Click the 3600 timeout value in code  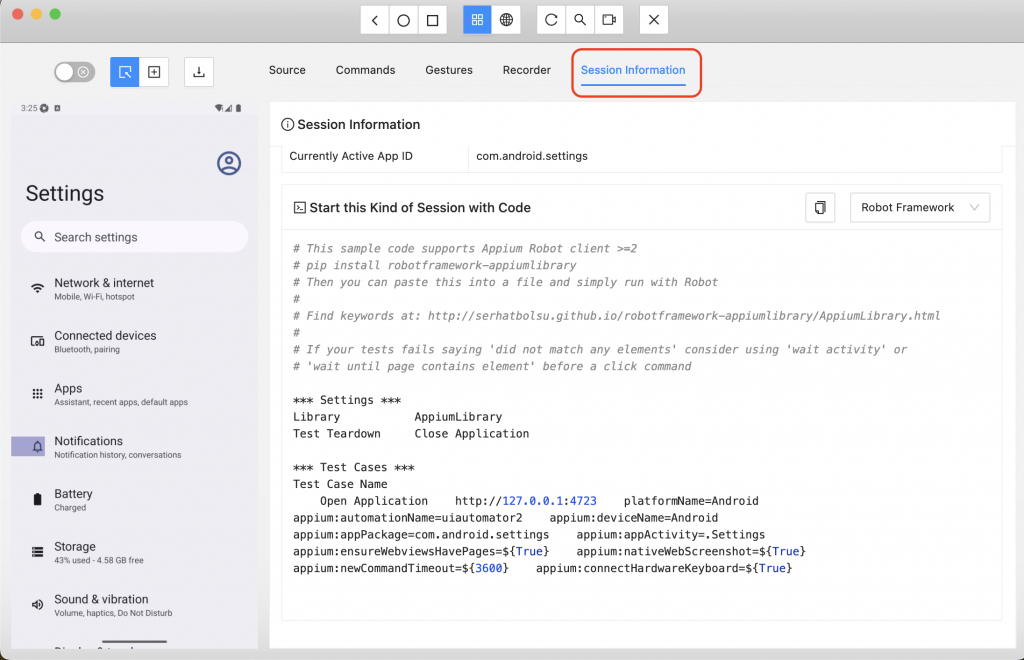pos(488,568)
